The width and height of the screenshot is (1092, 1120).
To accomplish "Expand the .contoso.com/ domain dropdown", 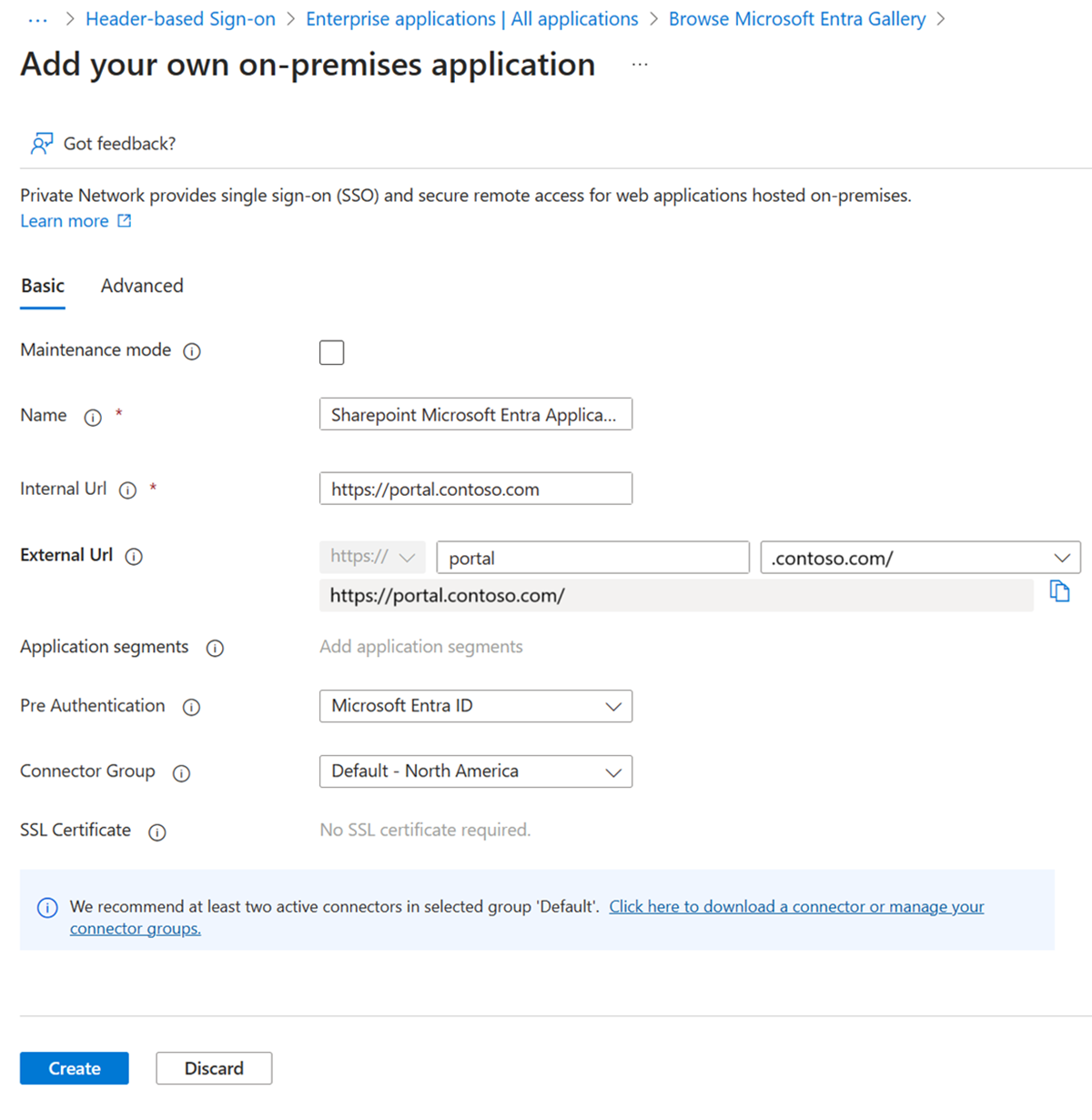I will pyautogui.click(x=920, y=558).
